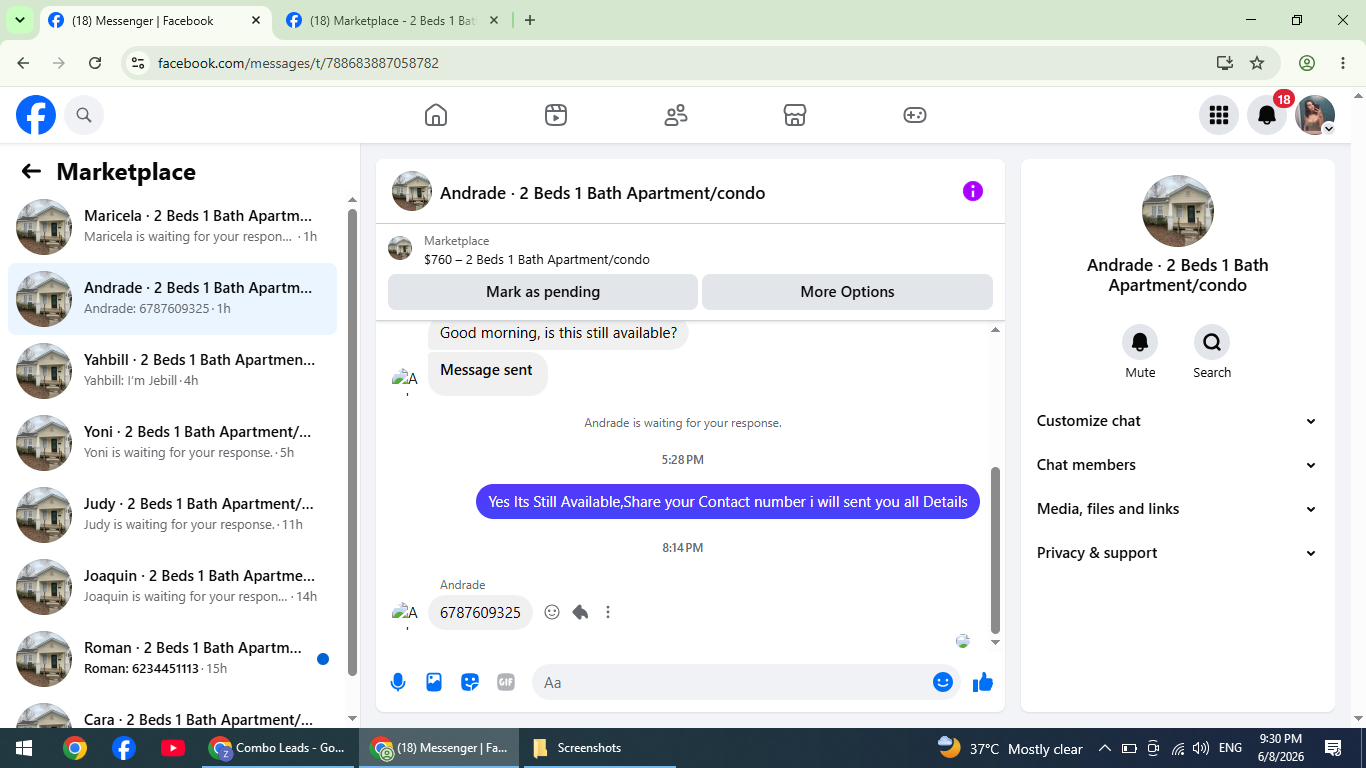Click the browser address bar URL

298,63
